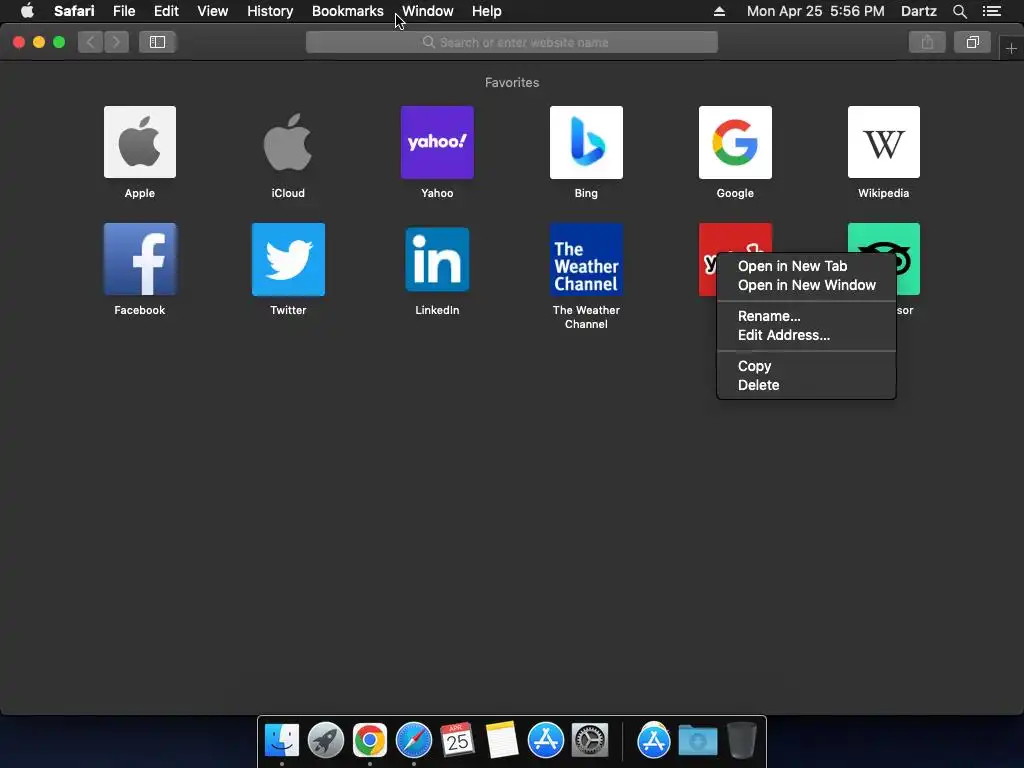Viewport: 1024px width, 768px height.
Task: Go forward with the forward arrow
Action: click(116, 42)
